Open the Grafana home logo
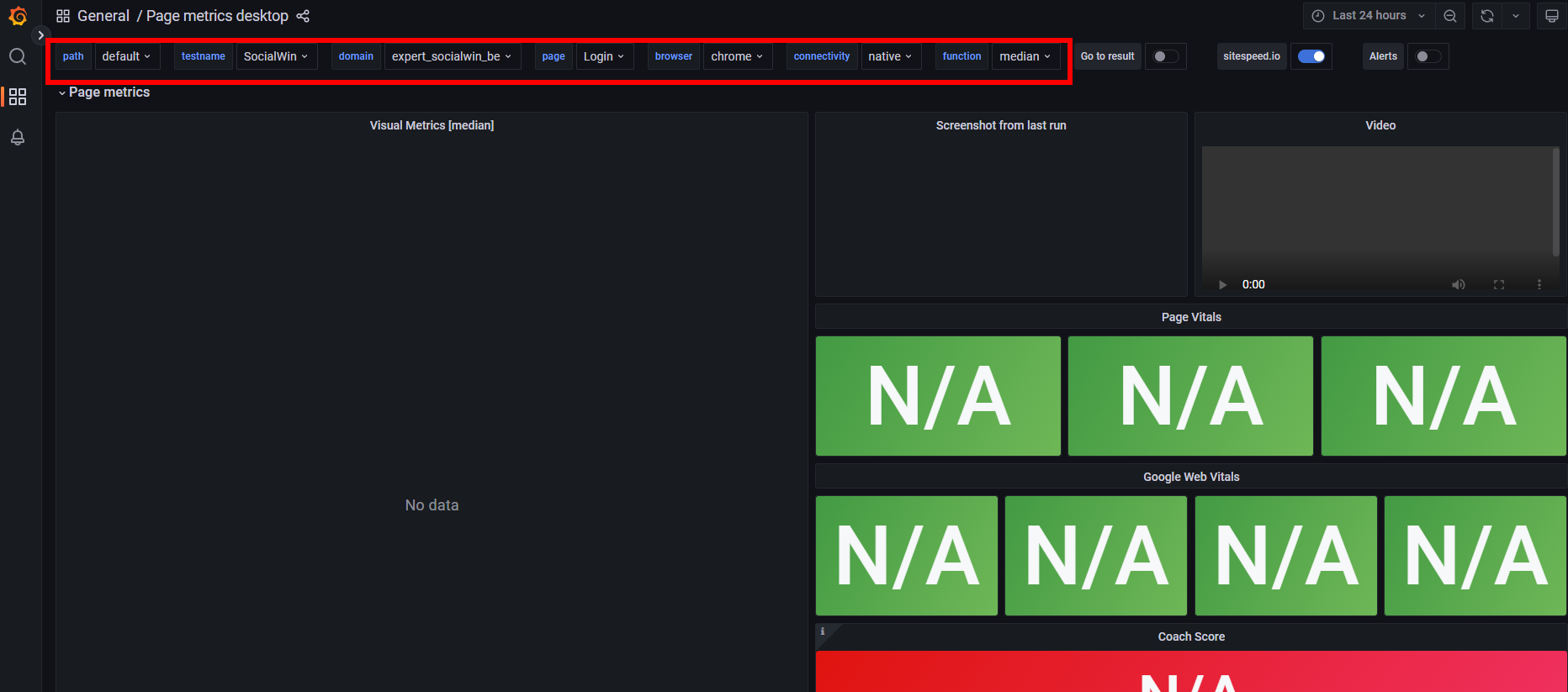The width and height of the screenshot is (1568, 692). coord(18,16)
